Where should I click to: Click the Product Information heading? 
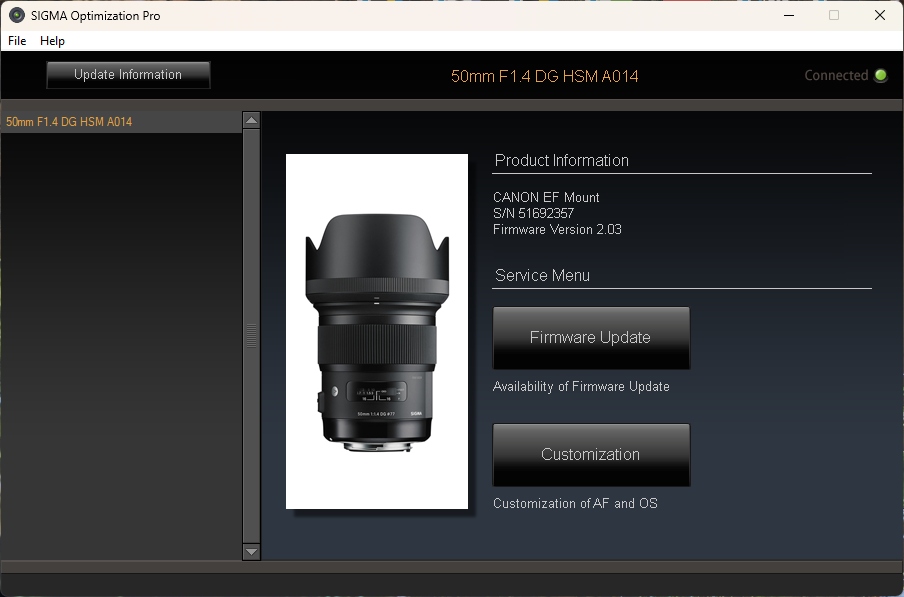point(560,160)
